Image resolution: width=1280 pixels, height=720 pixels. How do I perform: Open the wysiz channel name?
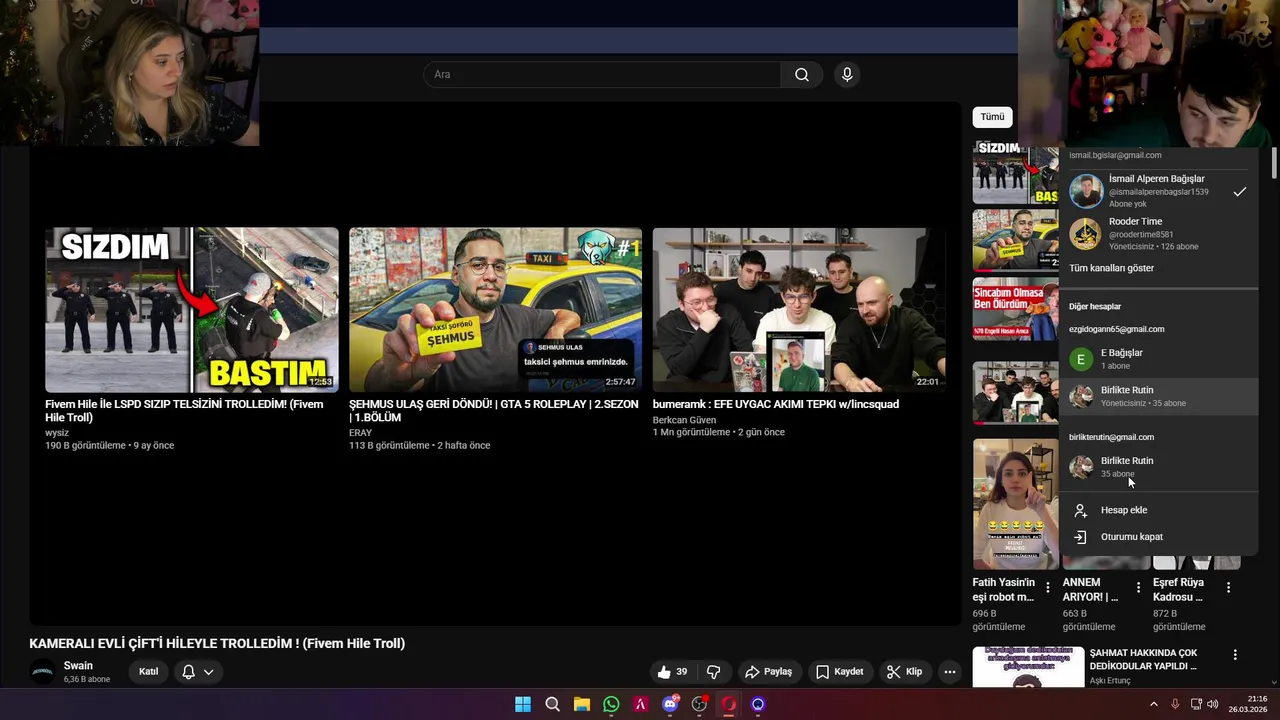57,433
